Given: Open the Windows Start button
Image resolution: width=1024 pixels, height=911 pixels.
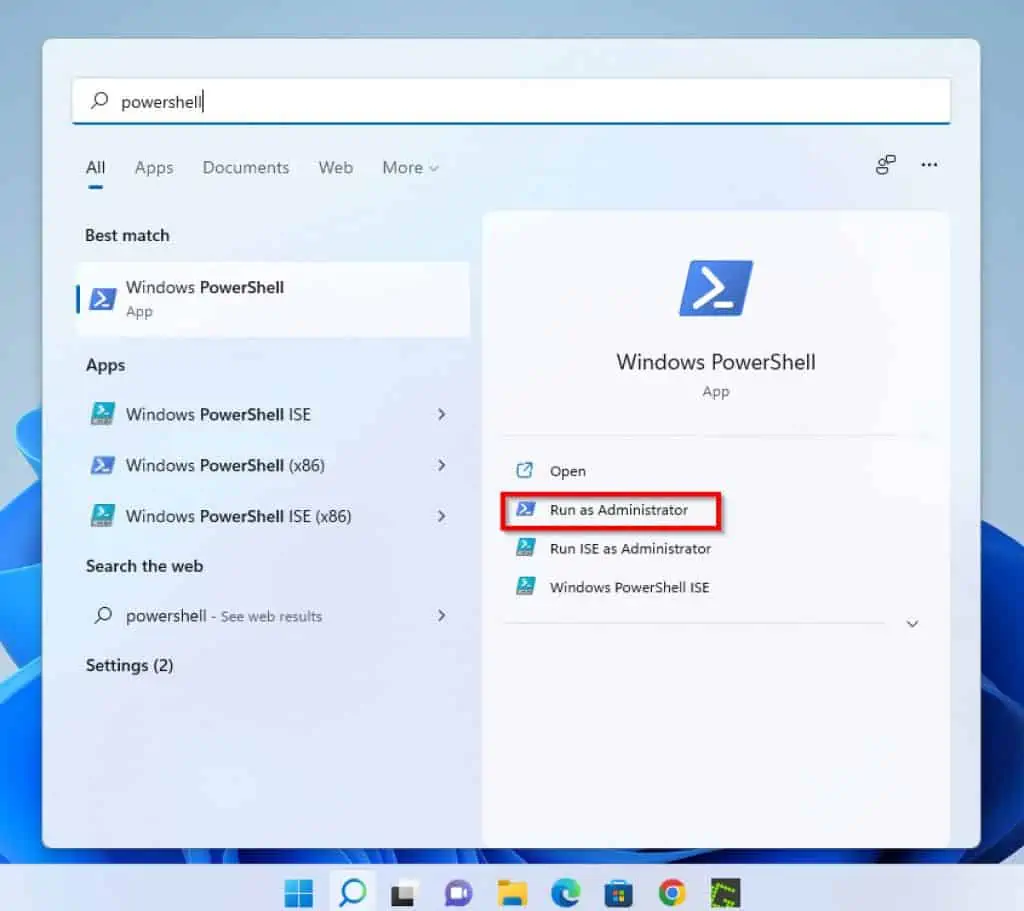Looking at the screenshot, I should coord(299,893).
